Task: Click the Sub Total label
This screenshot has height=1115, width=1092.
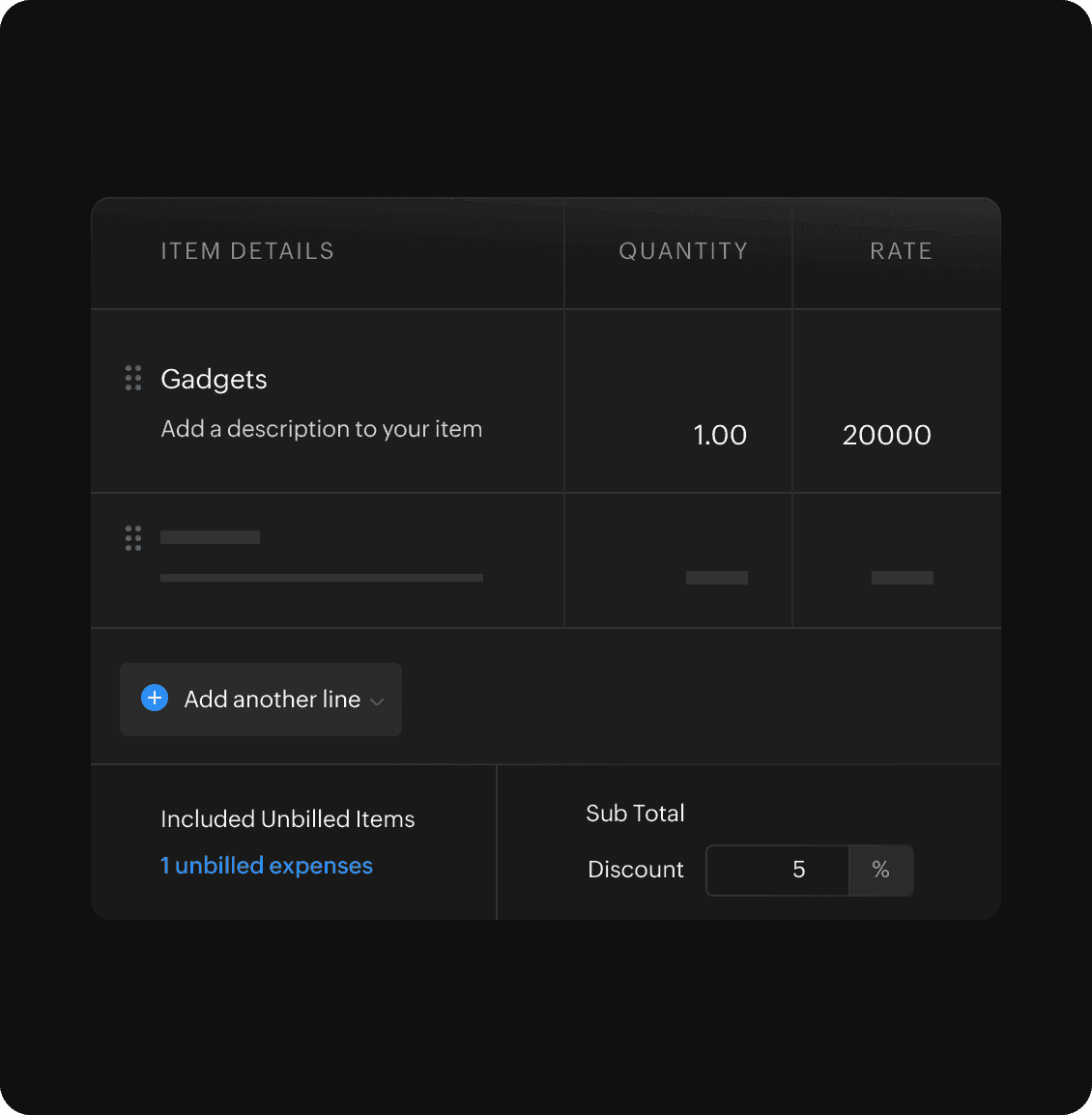Action: [635, 814]
